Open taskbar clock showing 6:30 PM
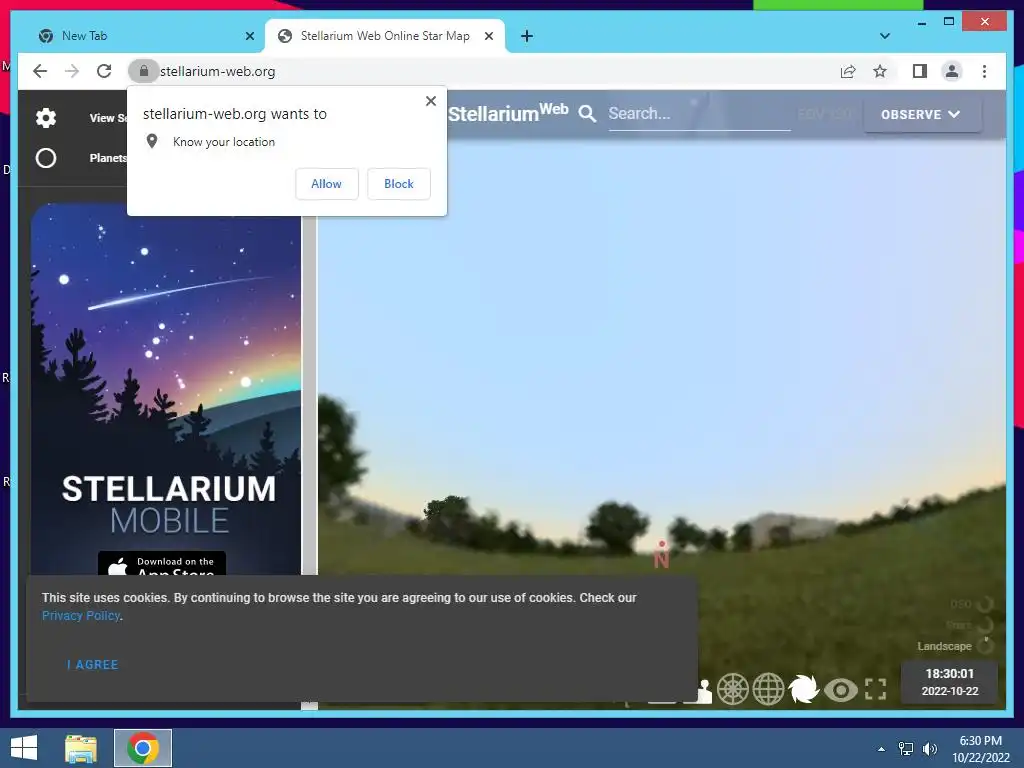The image size is (1024, 768). click(x=980, y=749)
